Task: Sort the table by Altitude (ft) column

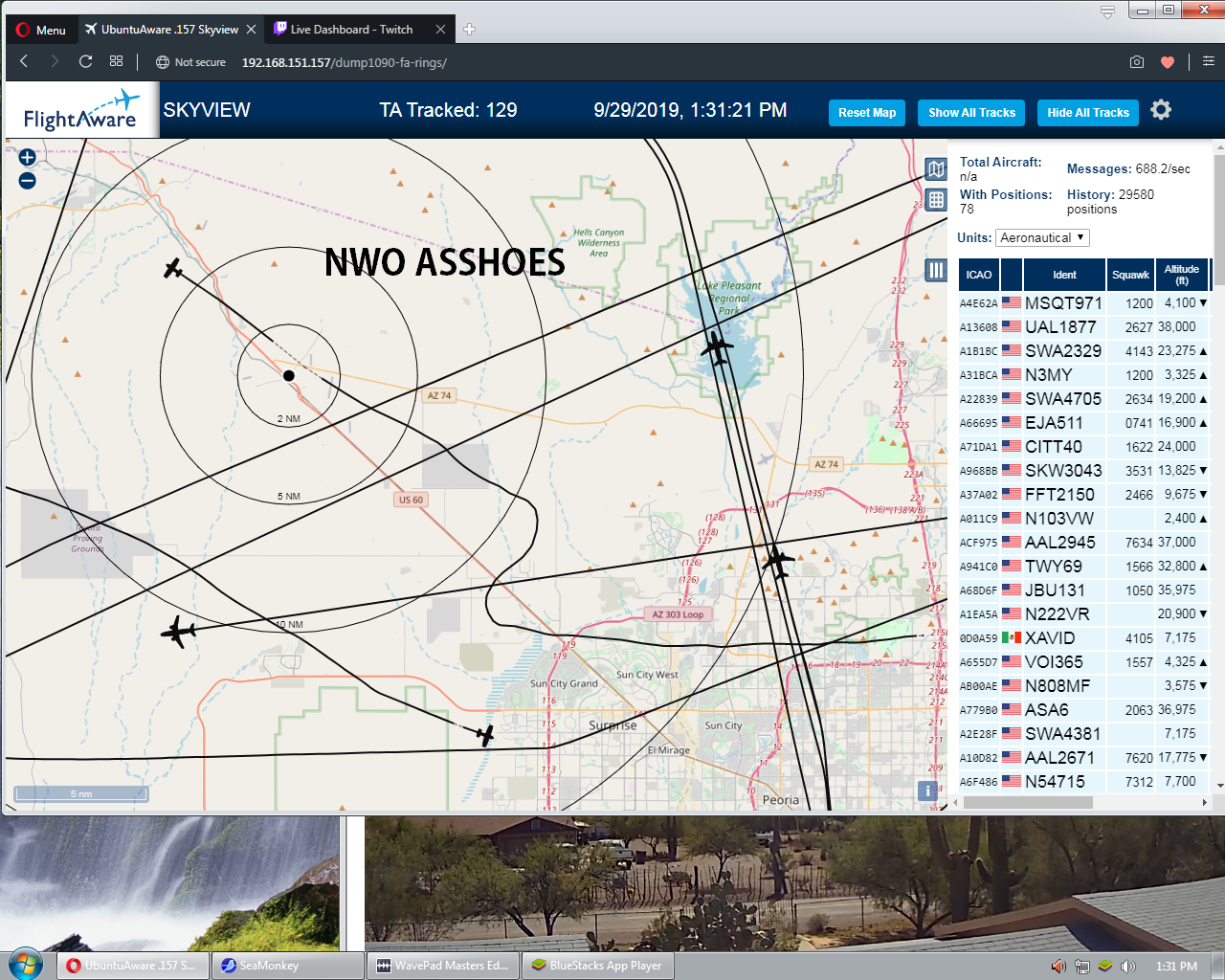Action: pyautogui.click(x=1182, y=275)
